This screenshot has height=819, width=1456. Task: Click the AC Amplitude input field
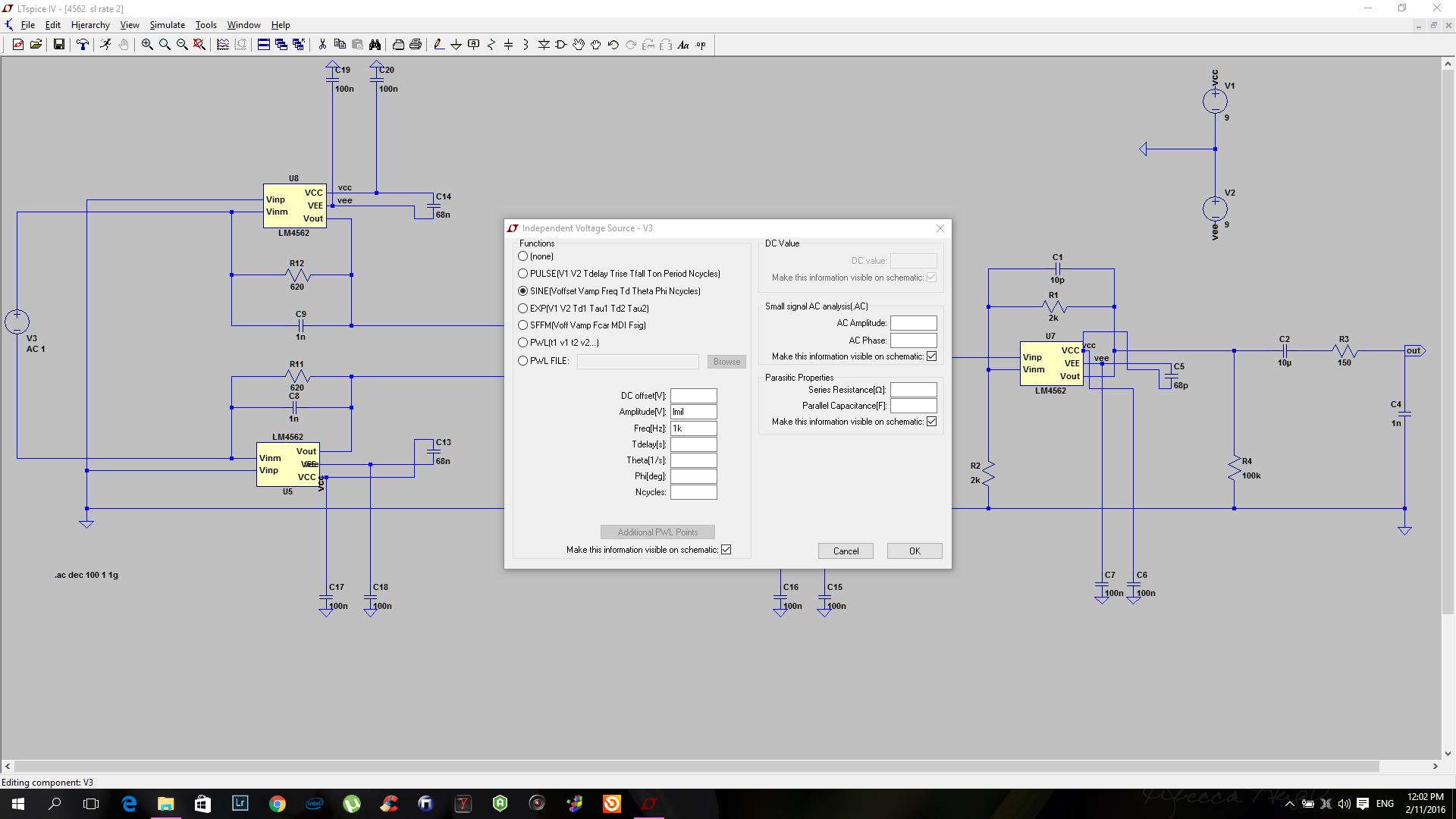[913, 324]
